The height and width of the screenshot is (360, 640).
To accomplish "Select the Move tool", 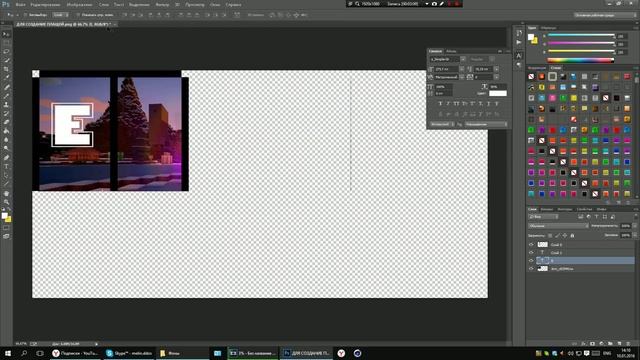I will 6,34.
